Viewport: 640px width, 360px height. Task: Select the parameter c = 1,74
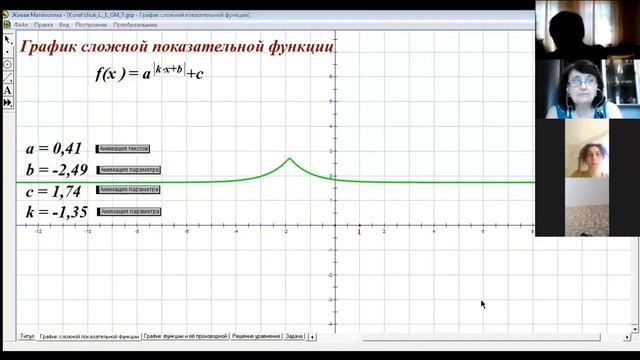(x=53, y=191)
